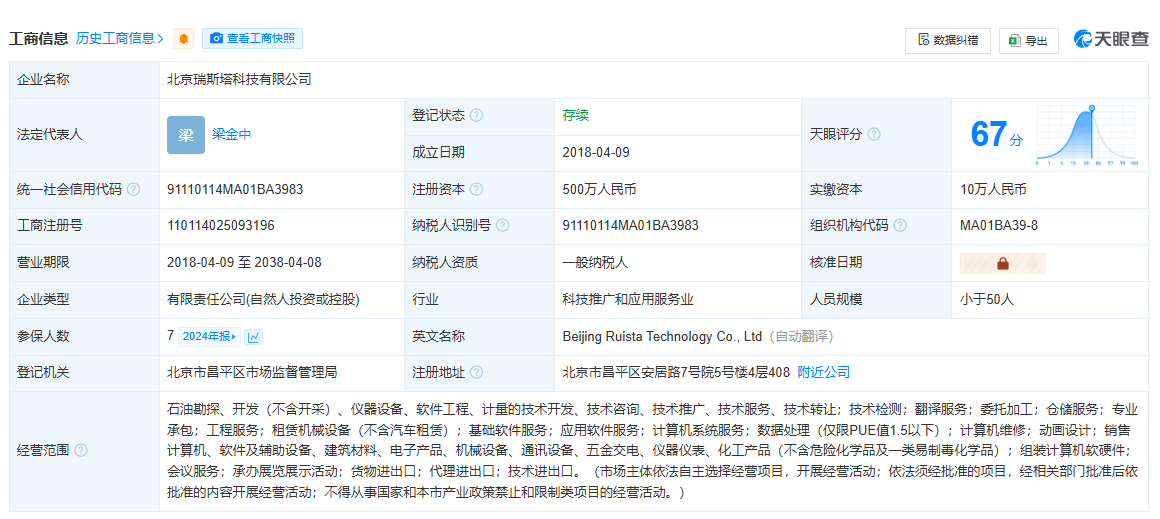This screenshot has width=1160, height=519.
Task: Click help icon next to 登记状态
Action: [x=476, y=116]
